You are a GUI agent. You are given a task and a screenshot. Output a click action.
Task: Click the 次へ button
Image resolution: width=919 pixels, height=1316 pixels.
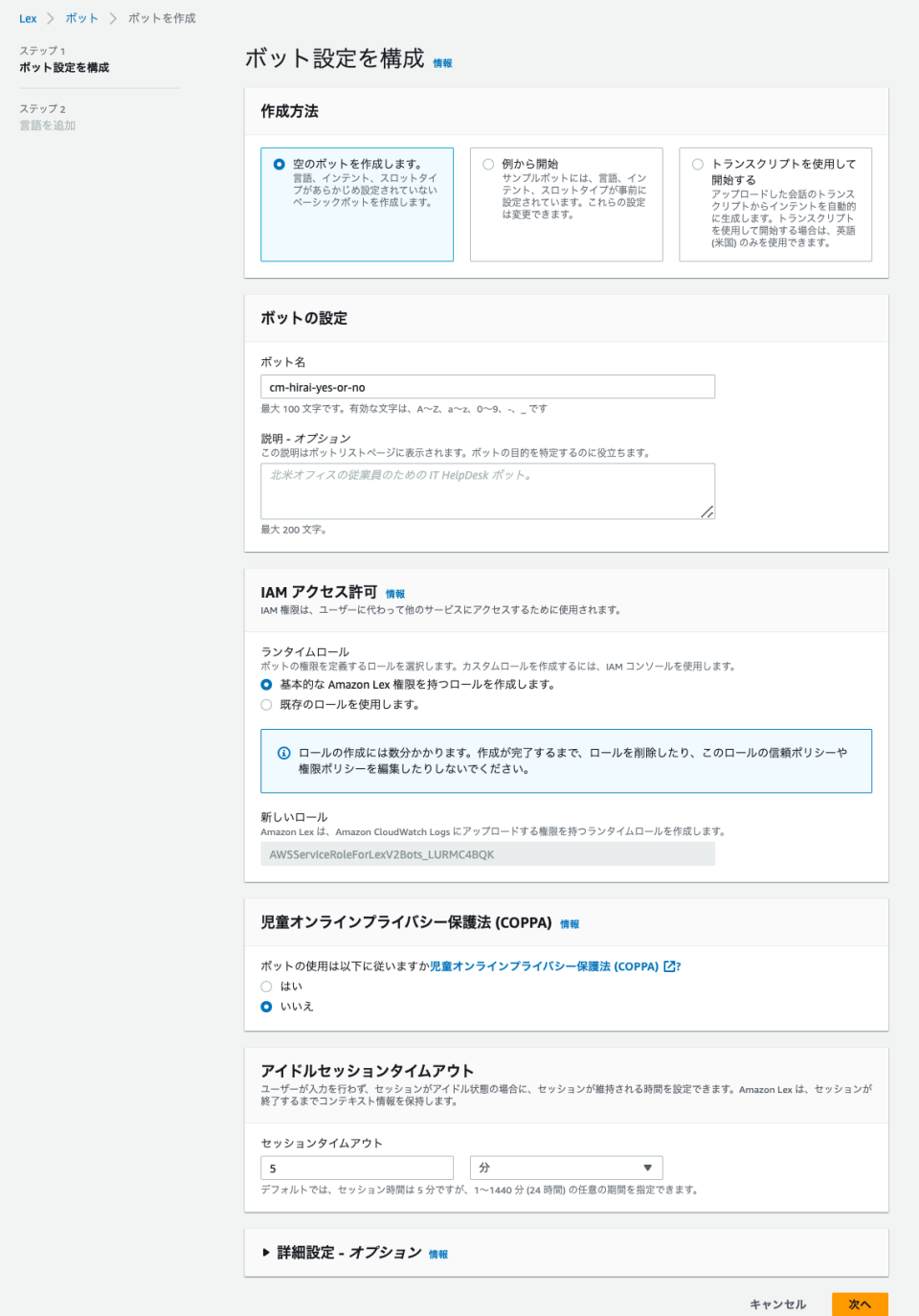tap(860, 1305)
